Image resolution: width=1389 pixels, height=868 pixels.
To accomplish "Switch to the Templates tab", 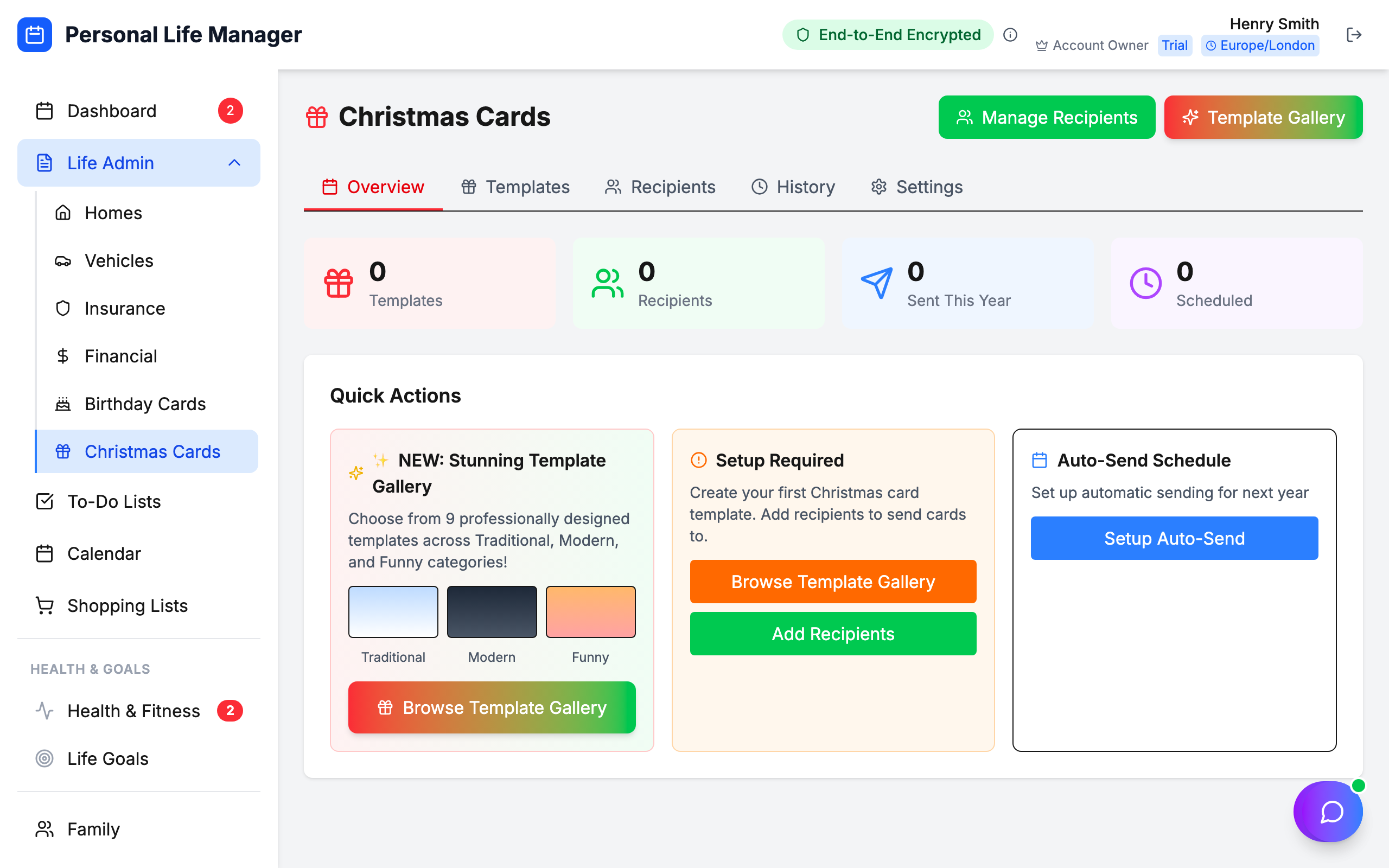I will (x=515, y=187).
